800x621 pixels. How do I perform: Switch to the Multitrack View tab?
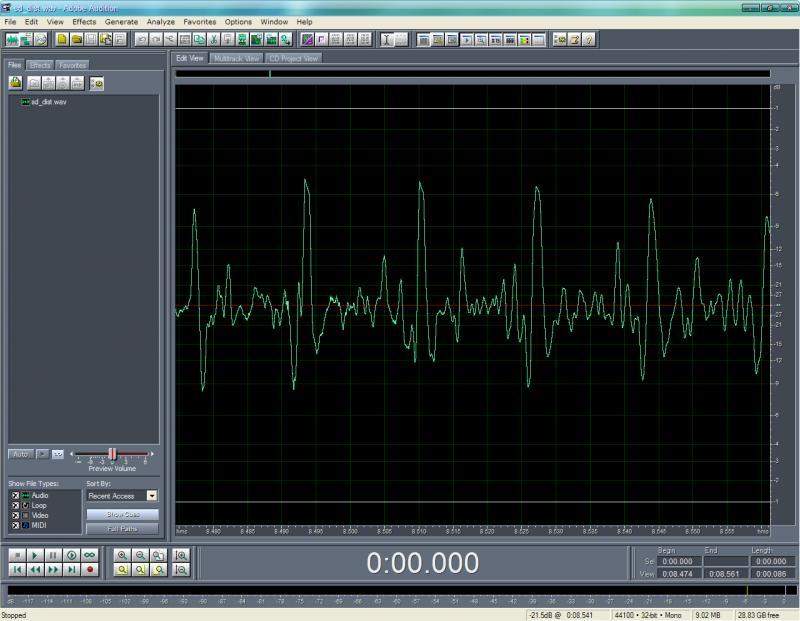pyautogui.click(x=237, y=59)
